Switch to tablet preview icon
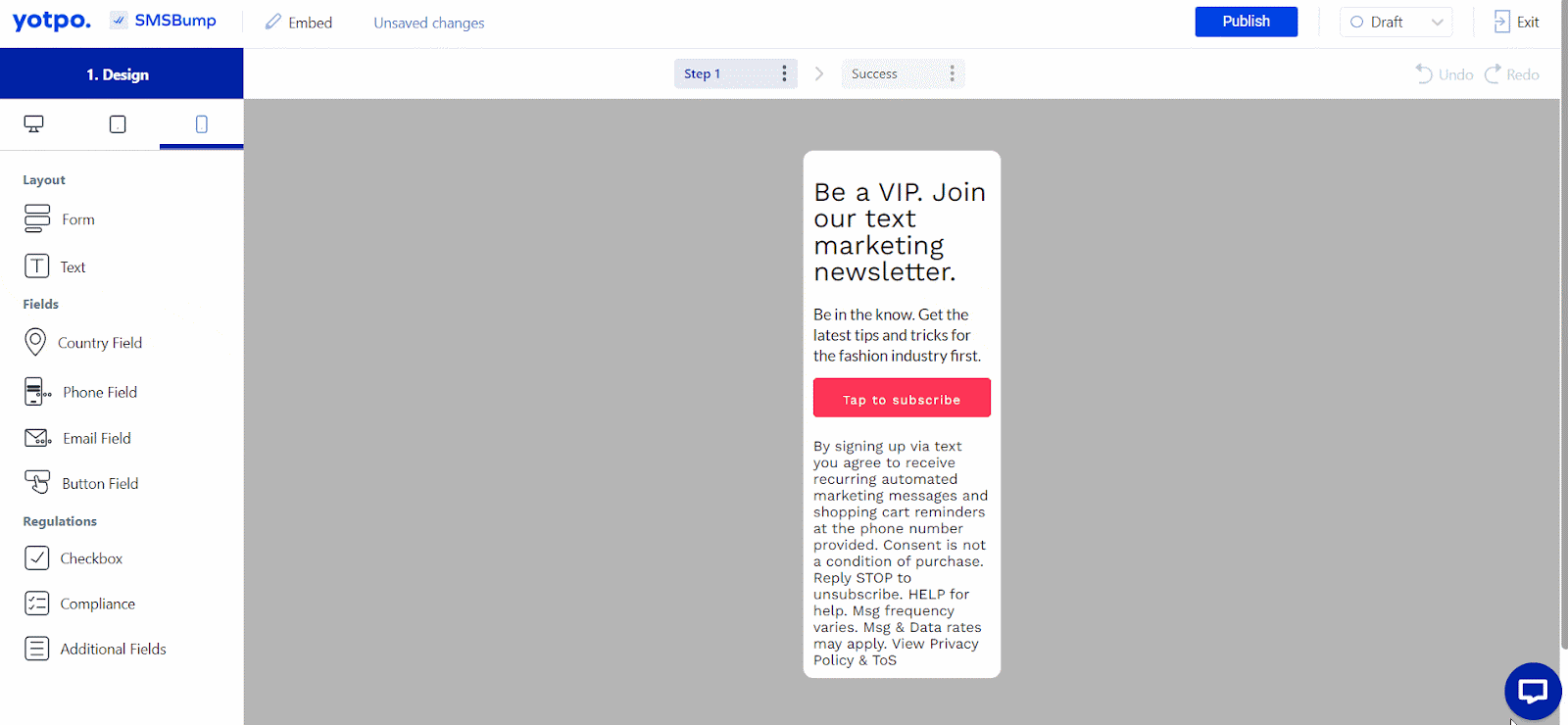Image resolution: width=1568 pixels, height=725 pixels. [118, 124]
